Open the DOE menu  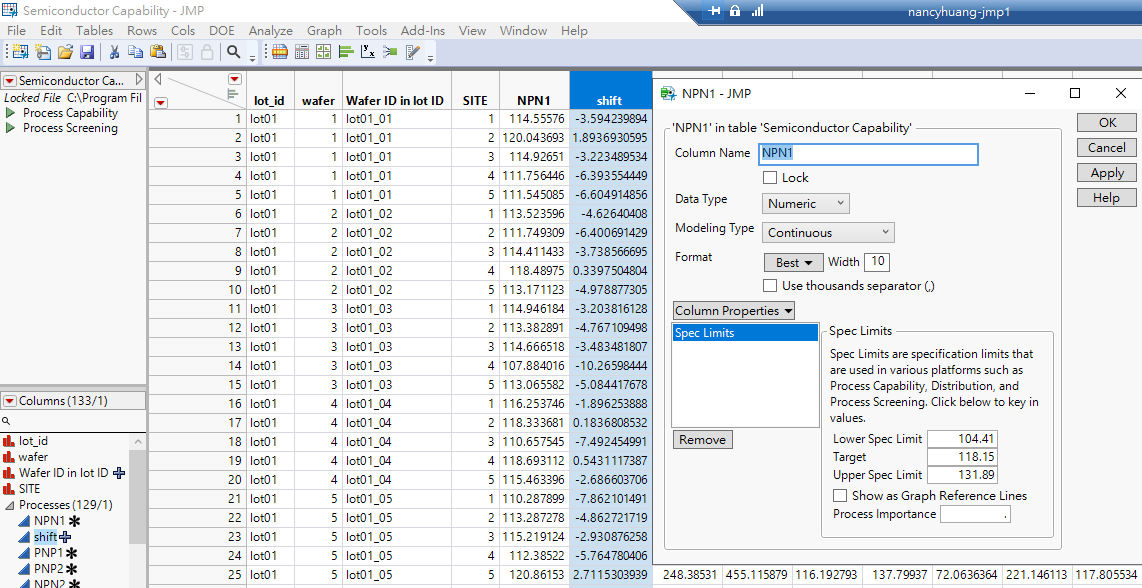coord(221,31)
